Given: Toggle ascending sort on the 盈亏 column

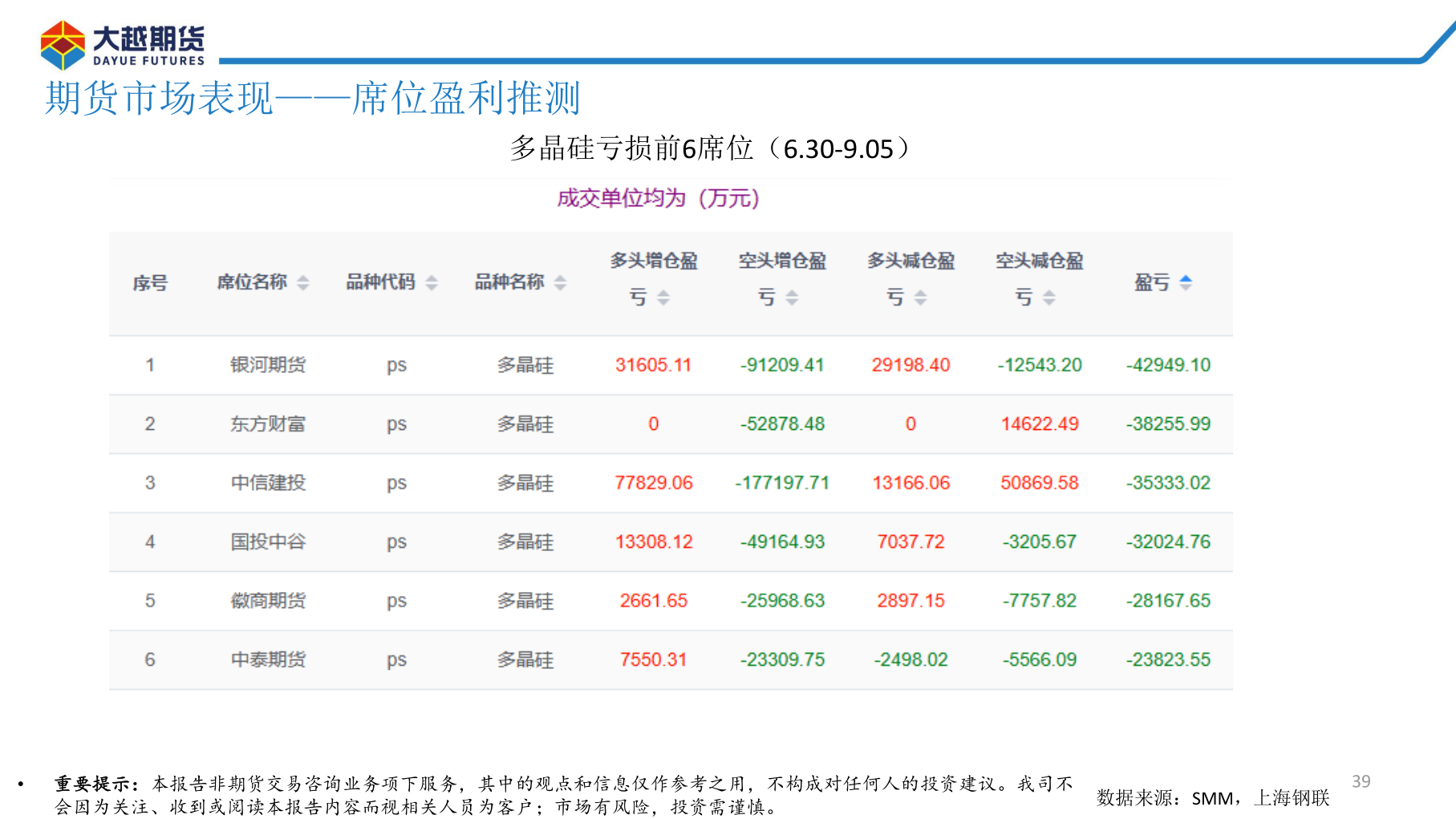Looking at the screenshot, I should tap(1186, 278).
